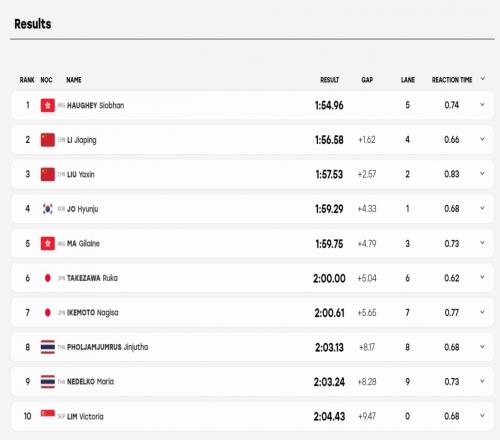The width and height of the screenshot is (500, 440).
Task: Click Thailand flag beside PHOLJAMJUMRUS Jinjutha
Action: pos(48,347)
